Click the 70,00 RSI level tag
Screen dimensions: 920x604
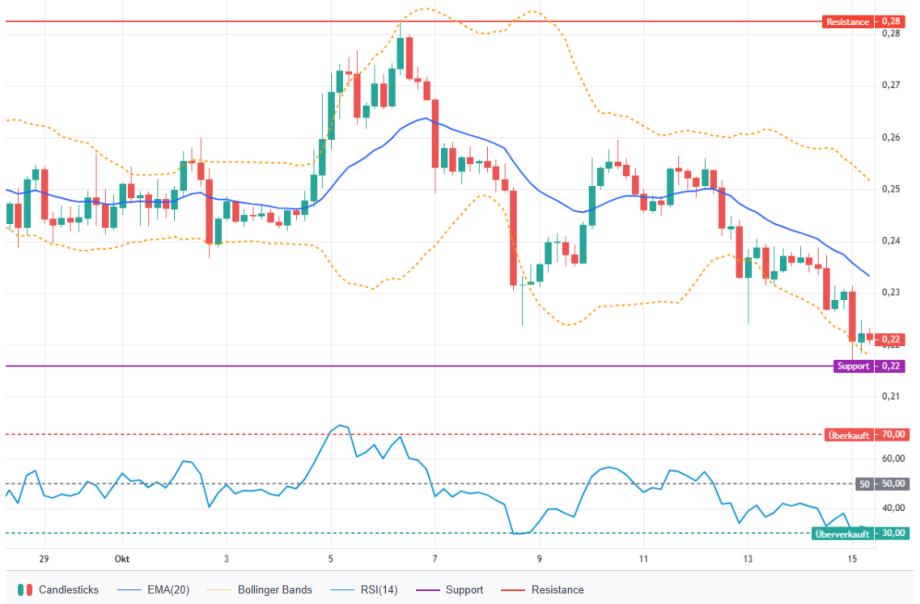coord(892,435)
